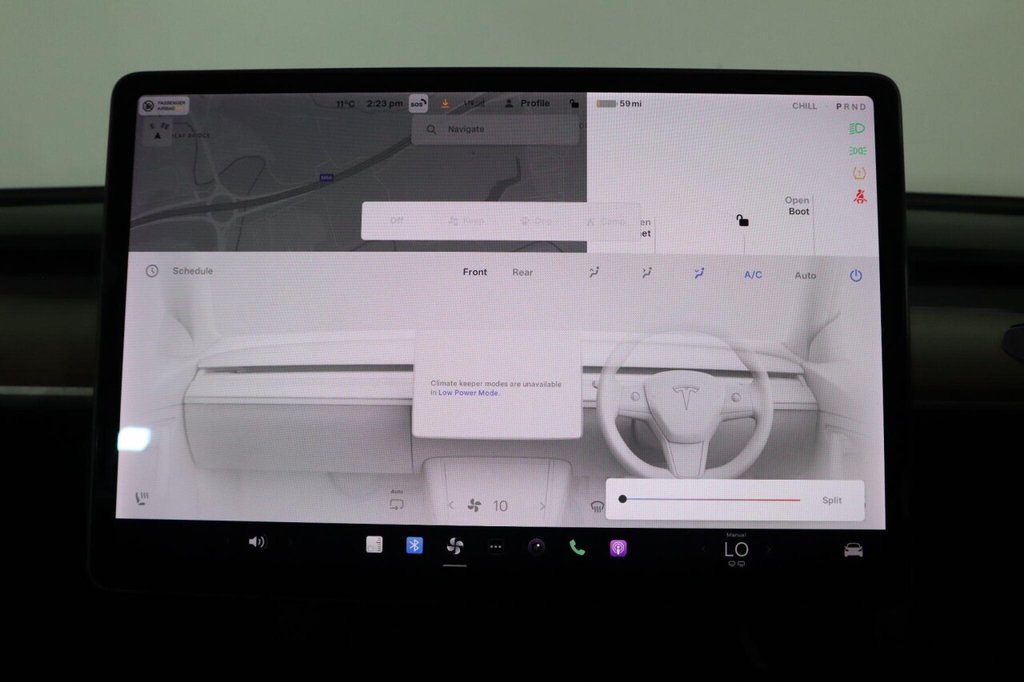Open the Profile menu from the top bar
Viewport: 1024px width, 682px height.
(x=528, y=102)
